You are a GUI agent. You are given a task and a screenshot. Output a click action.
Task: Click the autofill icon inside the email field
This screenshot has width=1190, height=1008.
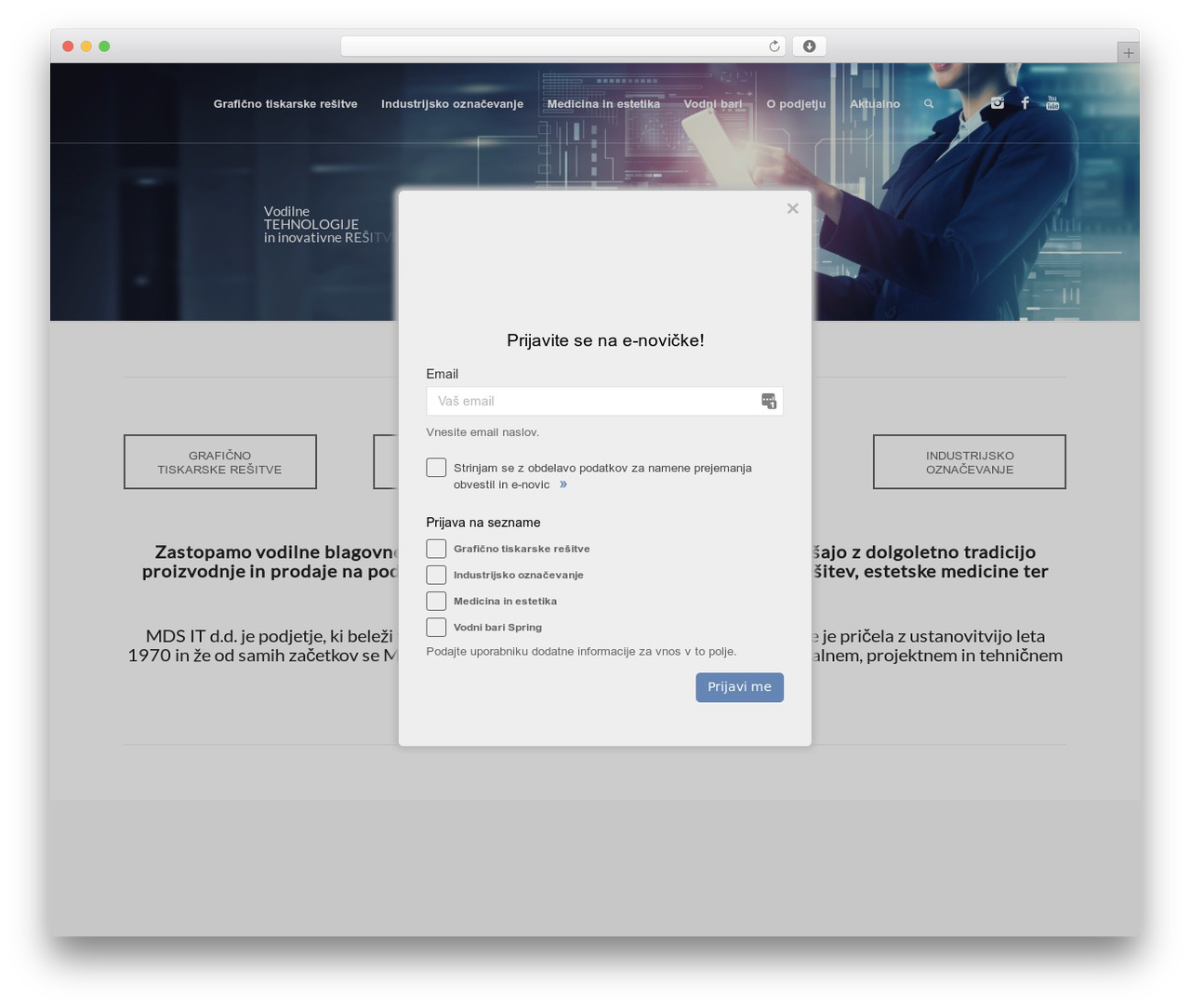click(769, 401)
